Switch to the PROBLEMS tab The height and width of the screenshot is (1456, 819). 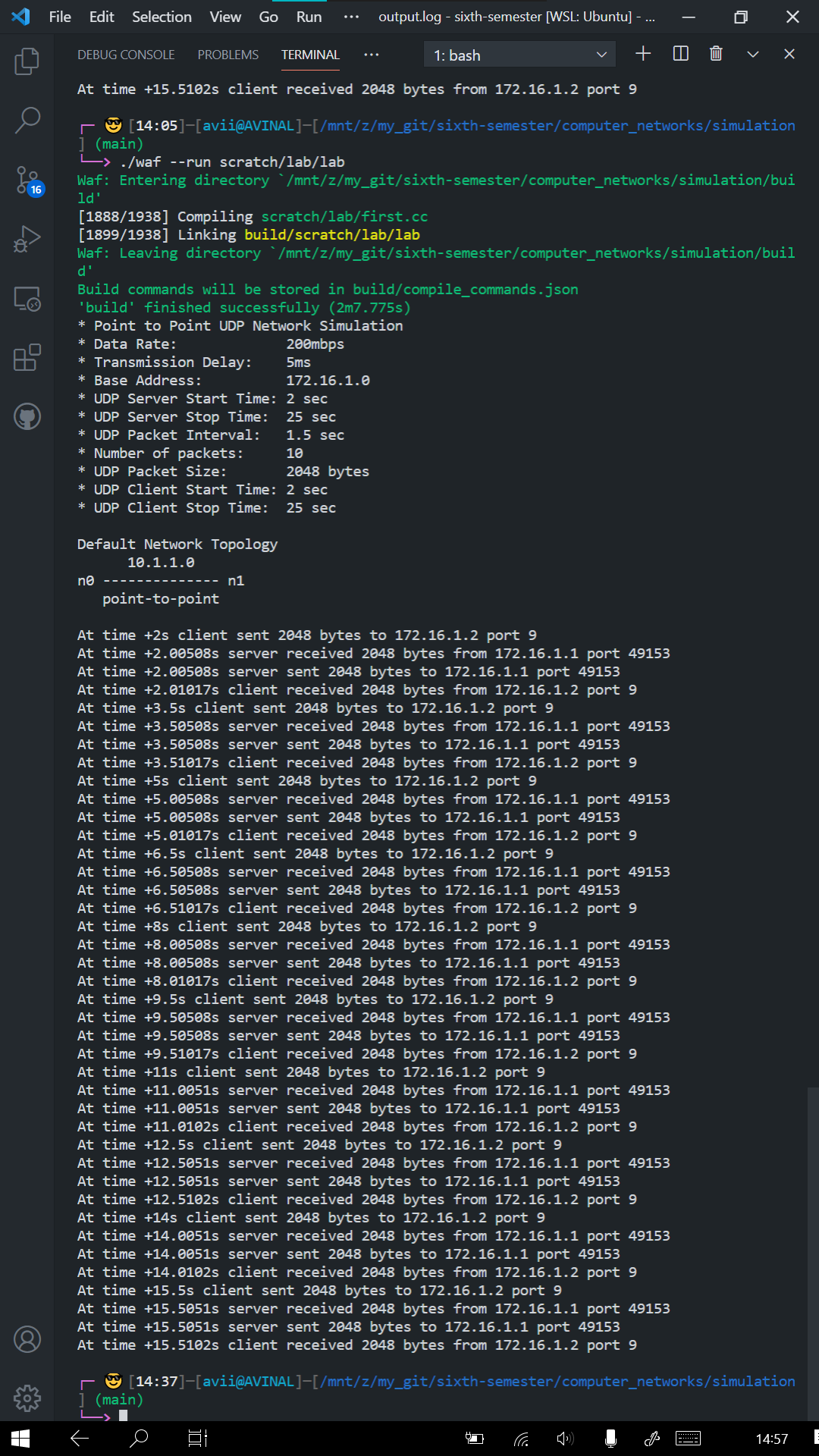pos(228,55)
